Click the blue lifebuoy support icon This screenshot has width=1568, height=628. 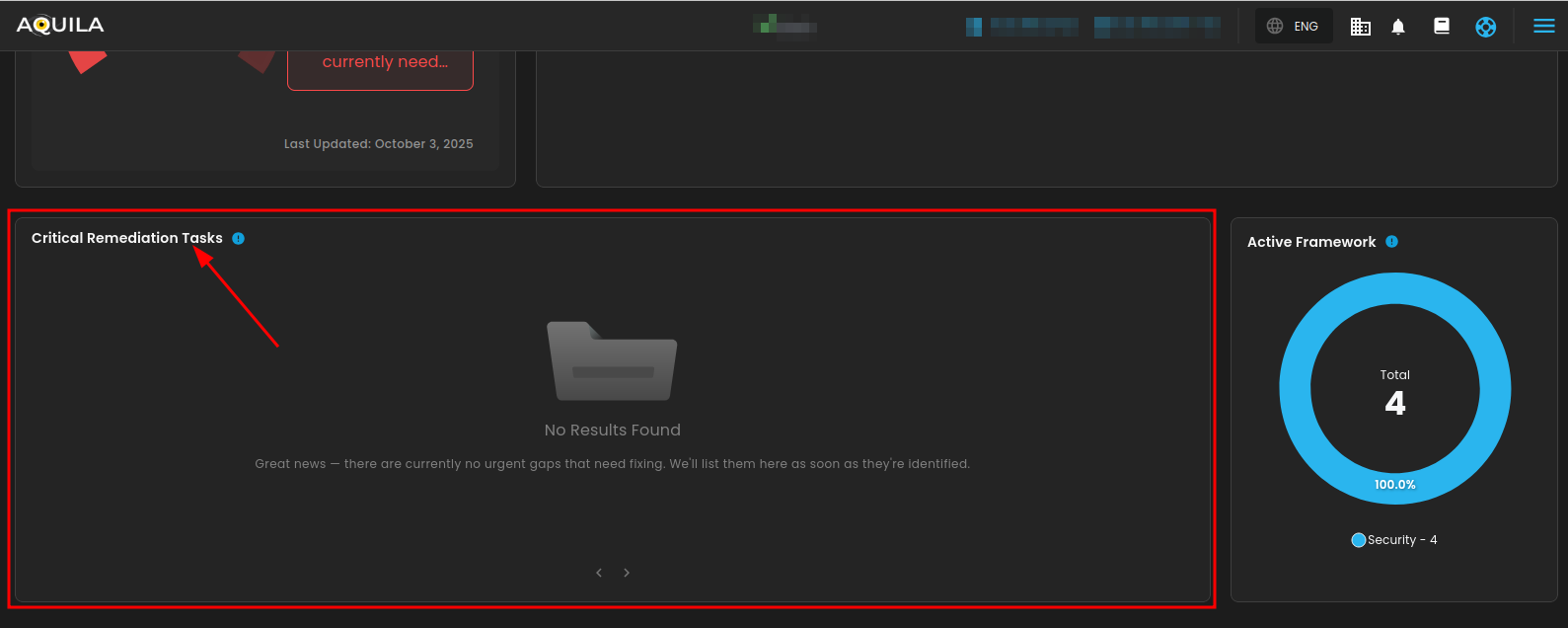point(1485,27)
